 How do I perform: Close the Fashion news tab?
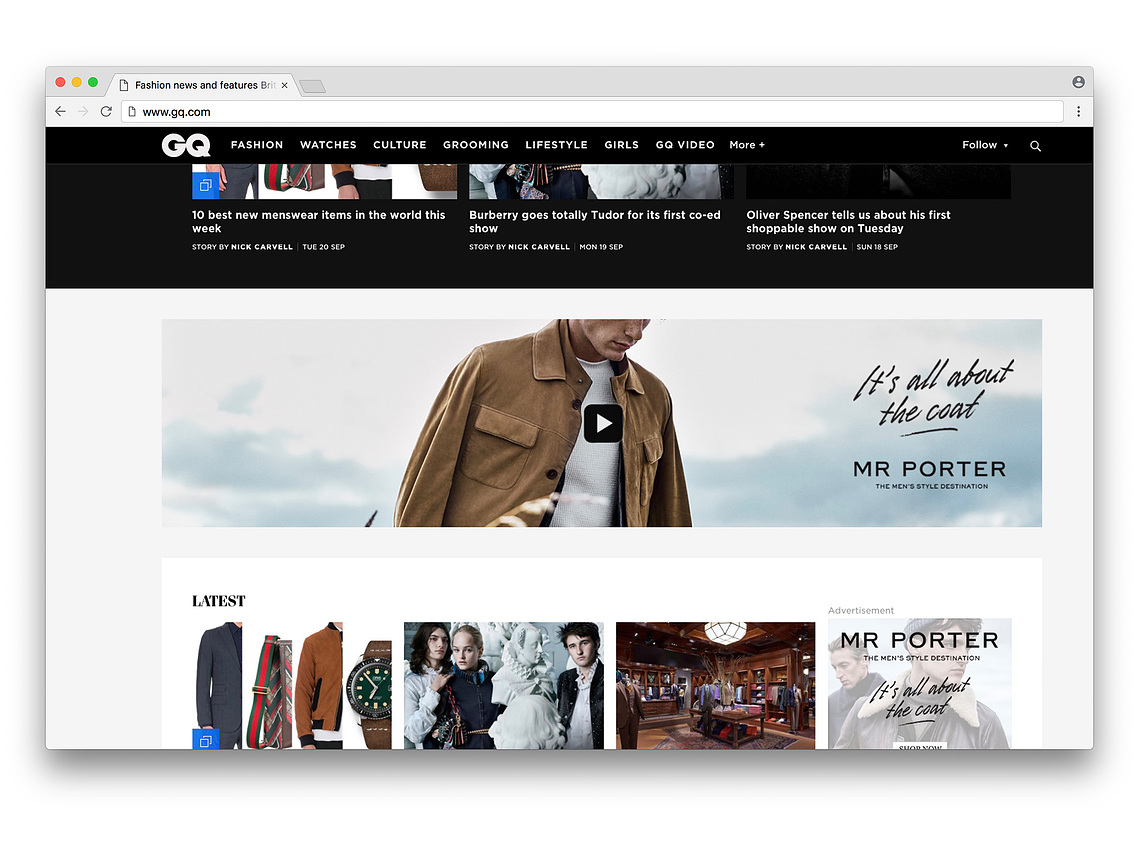[x=285, y=86]
